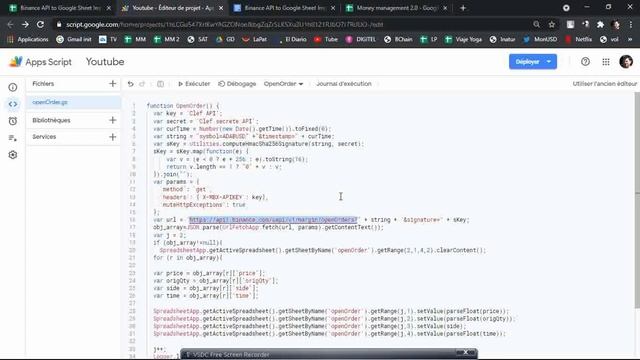Go forward in browser history

pyautogui.click(x=25, y=24)
